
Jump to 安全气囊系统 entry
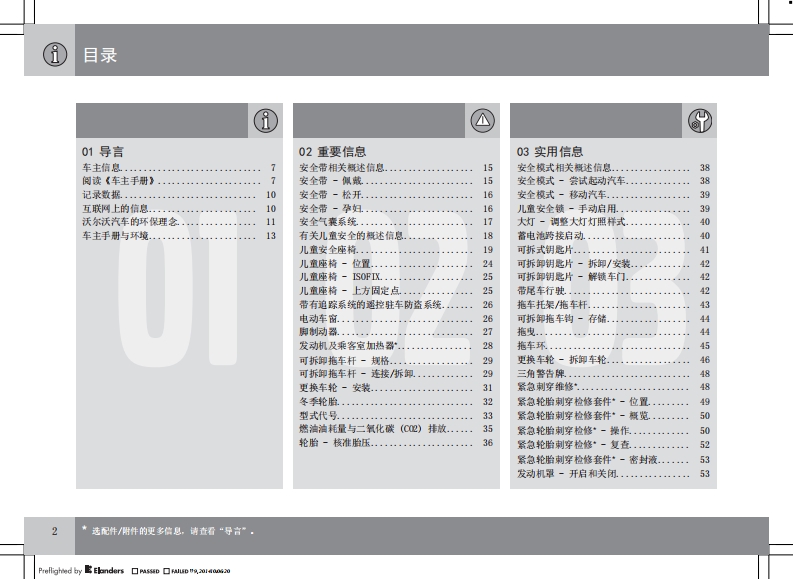328,222
